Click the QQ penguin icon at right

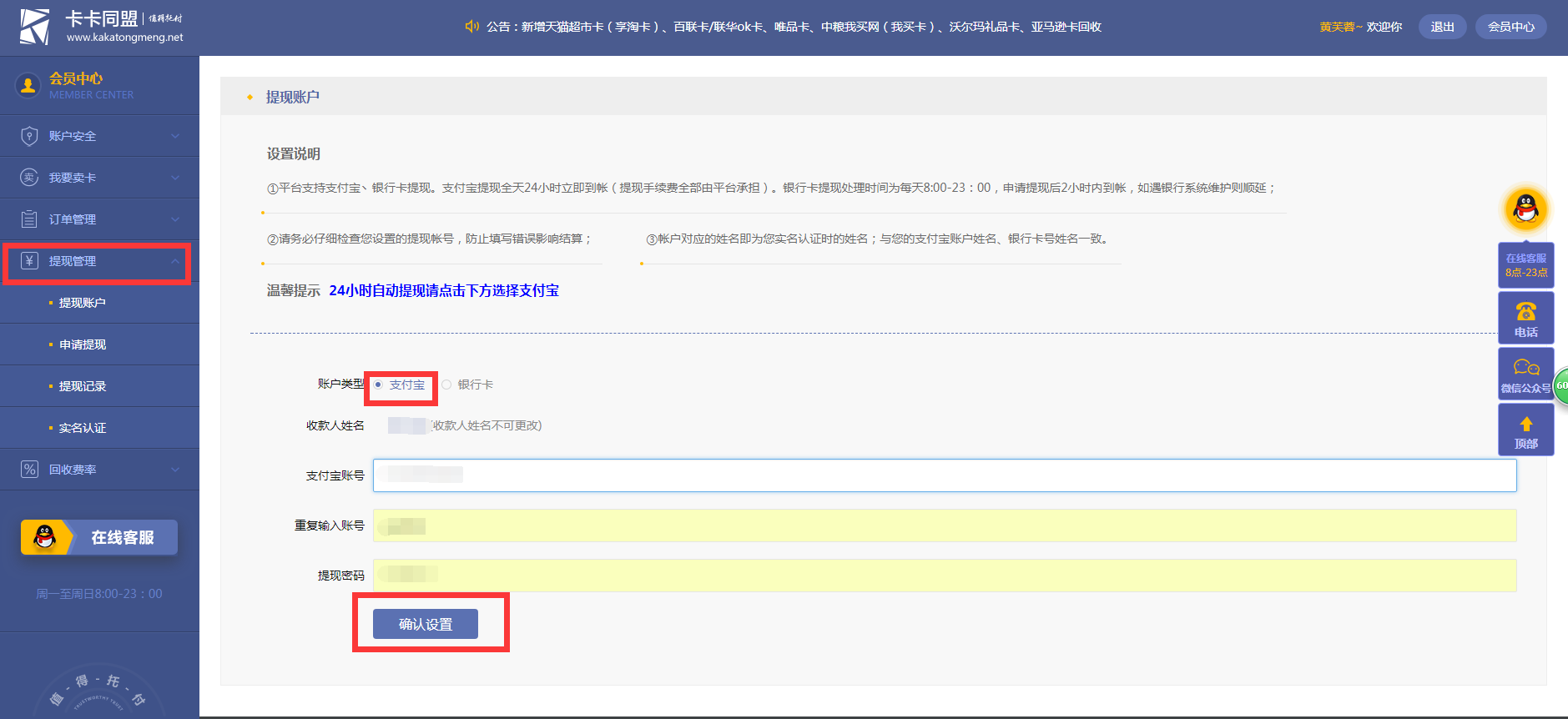tap(1526, 209)
